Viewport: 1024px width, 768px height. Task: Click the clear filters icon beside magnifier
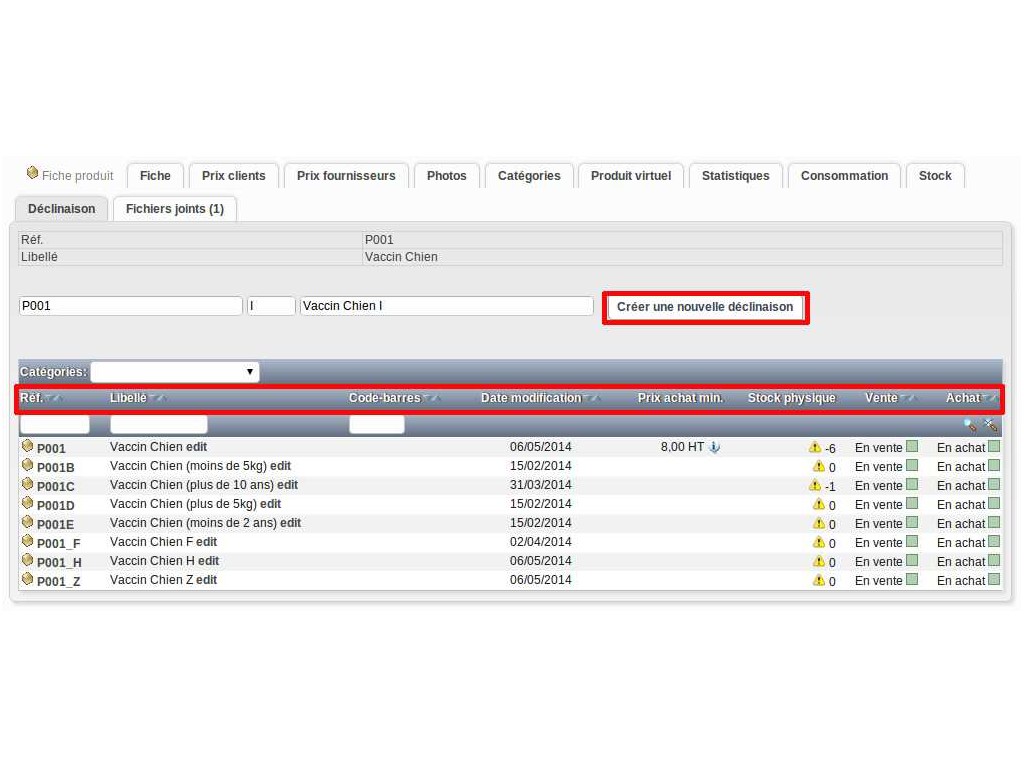990,425
